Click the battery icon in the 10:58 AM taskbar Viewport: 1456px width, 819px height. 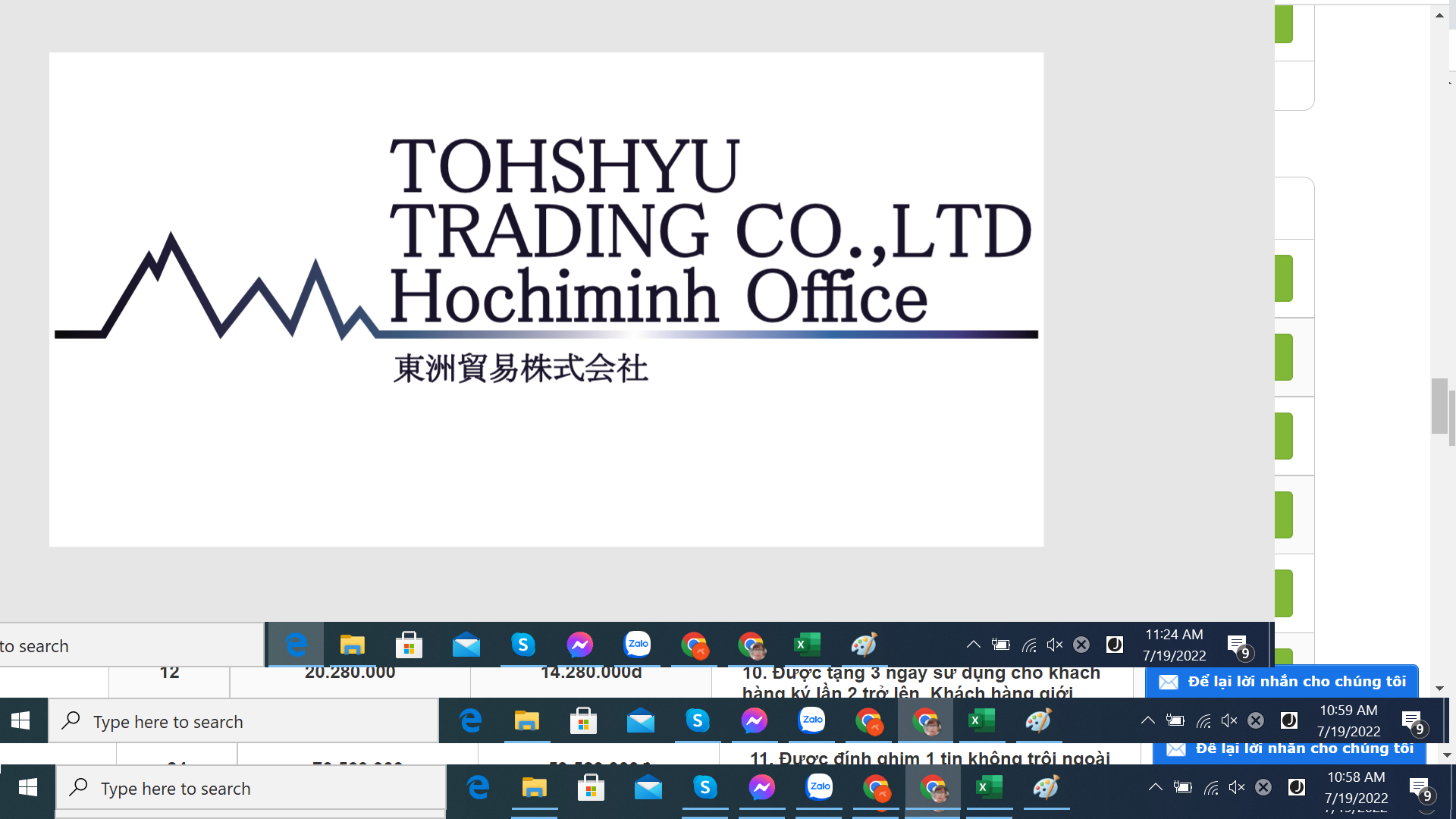(1182, 787)
